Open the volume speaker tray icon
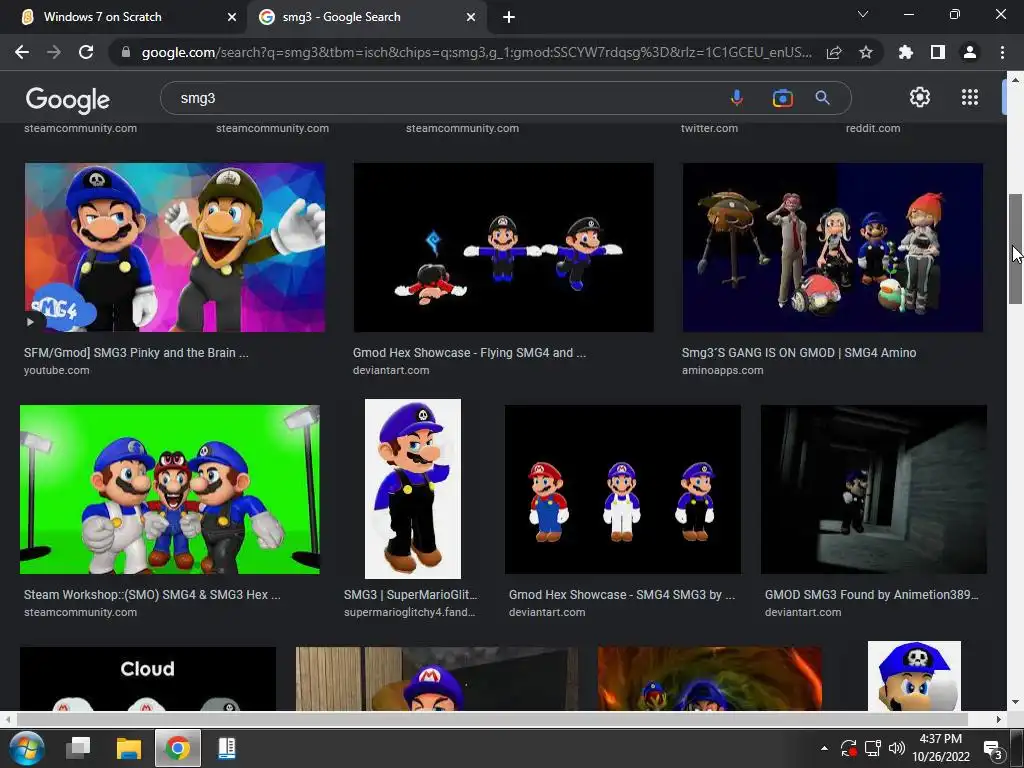 coord(897,748)
